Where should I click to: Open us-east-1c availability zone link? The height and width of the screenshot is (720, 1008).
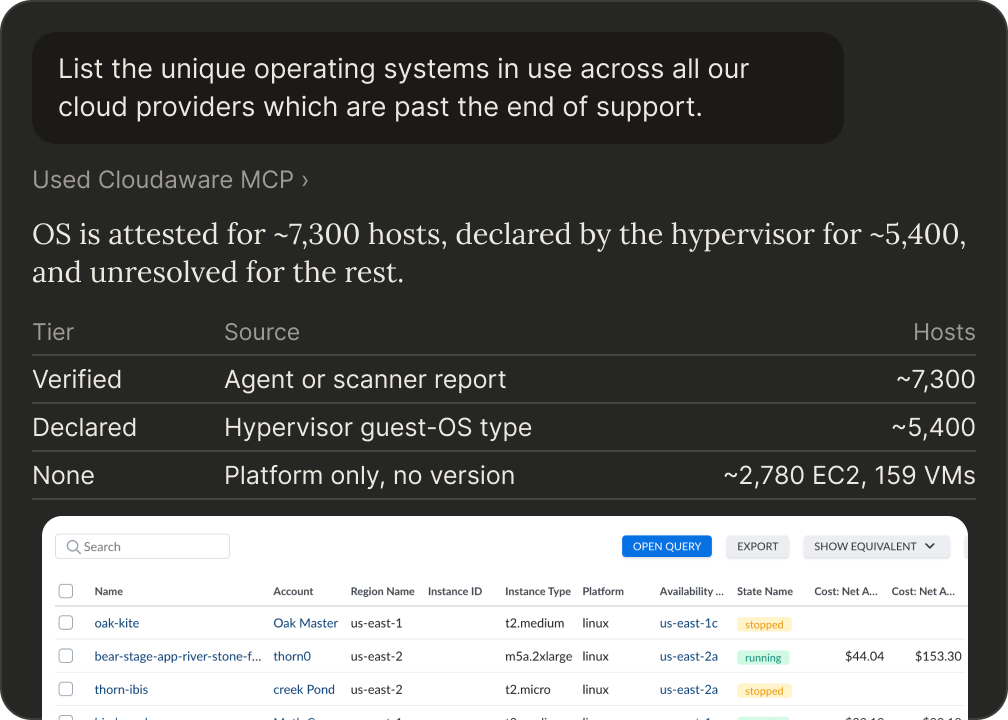[x=688, y=623]
